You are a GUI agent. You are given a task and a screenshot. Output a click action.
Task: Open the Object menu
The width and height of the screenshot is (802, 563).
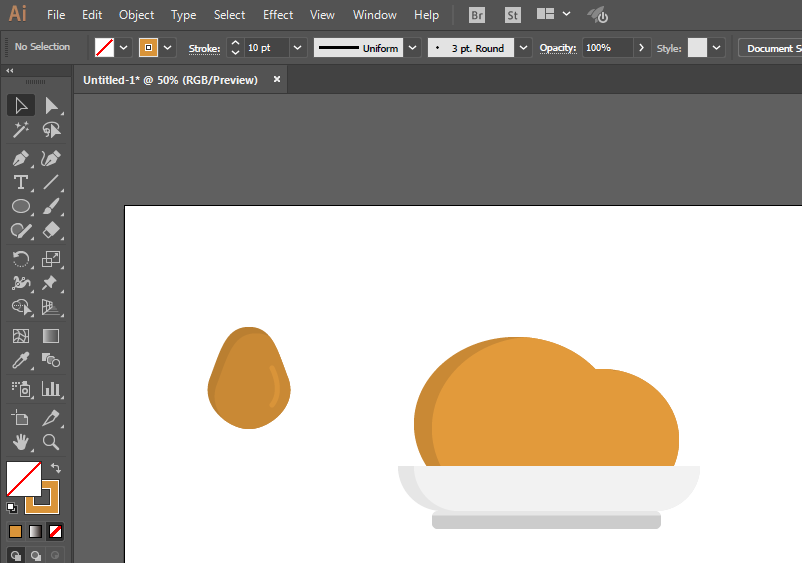click(136, 15)
